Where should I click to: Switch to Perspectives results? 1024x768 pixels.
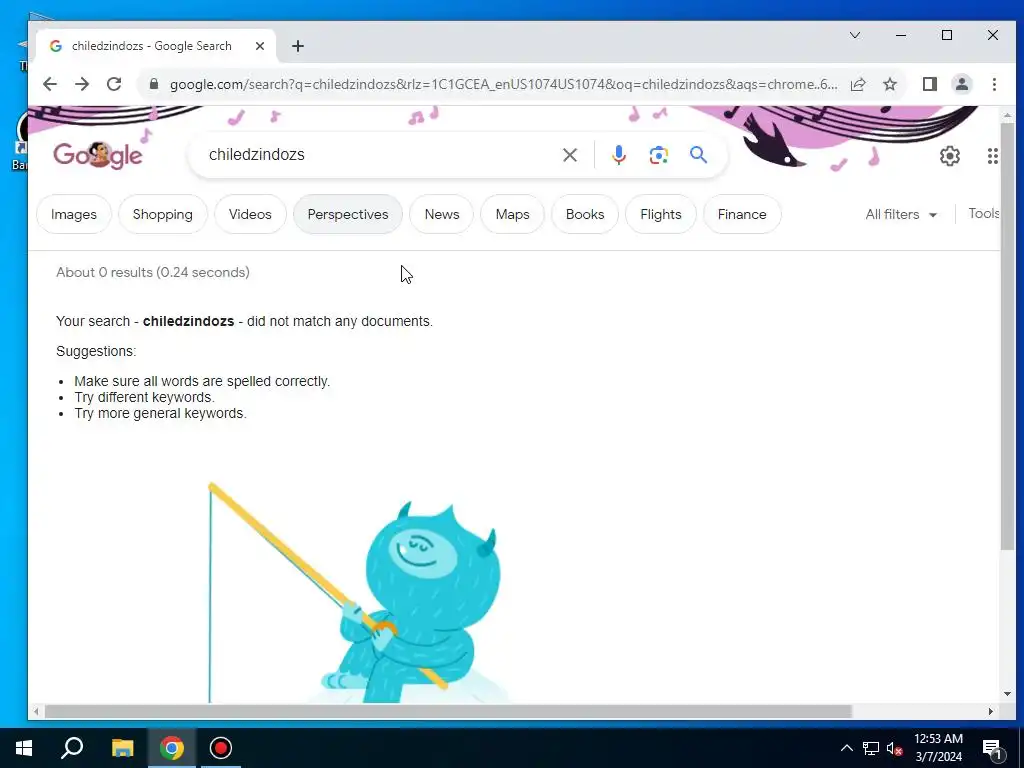347,214
